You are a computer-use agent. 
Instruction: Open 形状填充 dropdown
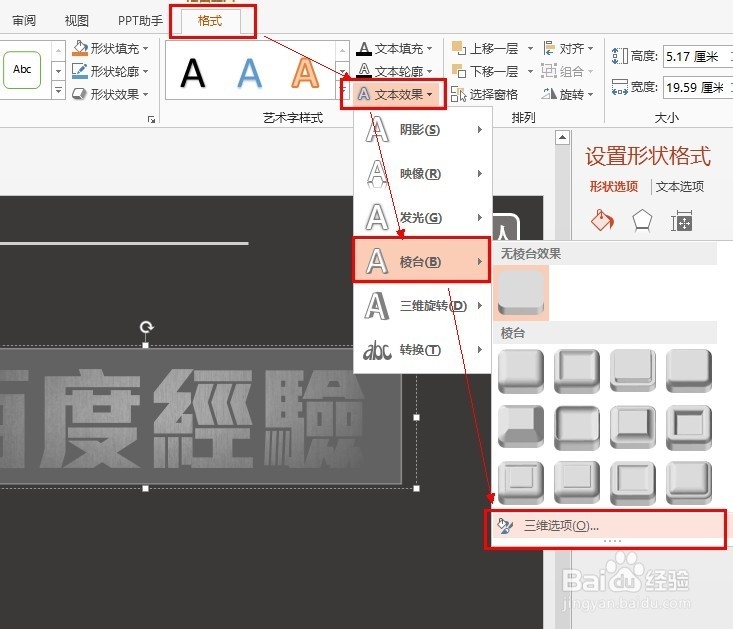coord(110,48)
